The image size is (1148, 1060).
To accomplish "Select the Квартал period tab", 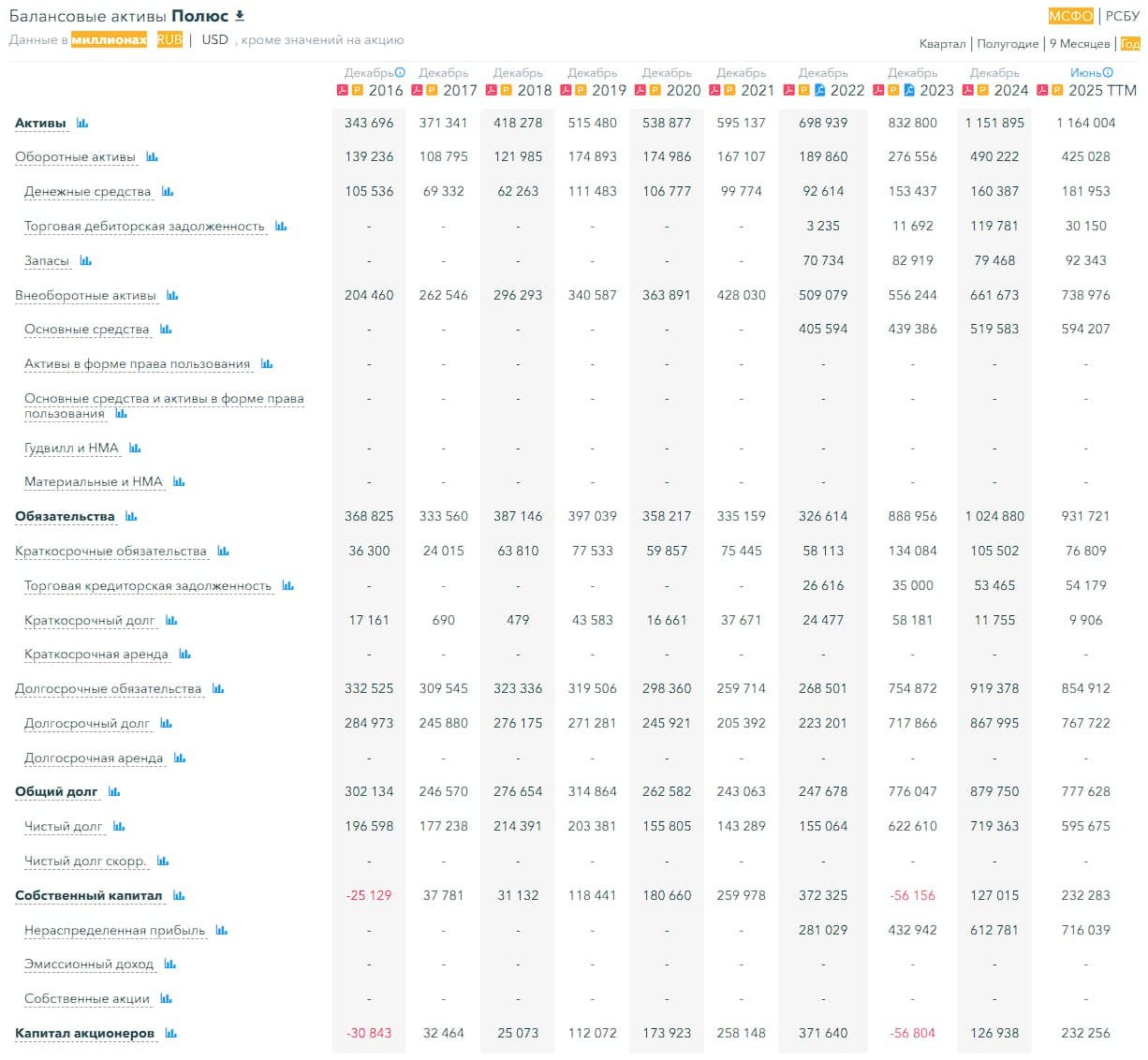I will tap(942, 43).
